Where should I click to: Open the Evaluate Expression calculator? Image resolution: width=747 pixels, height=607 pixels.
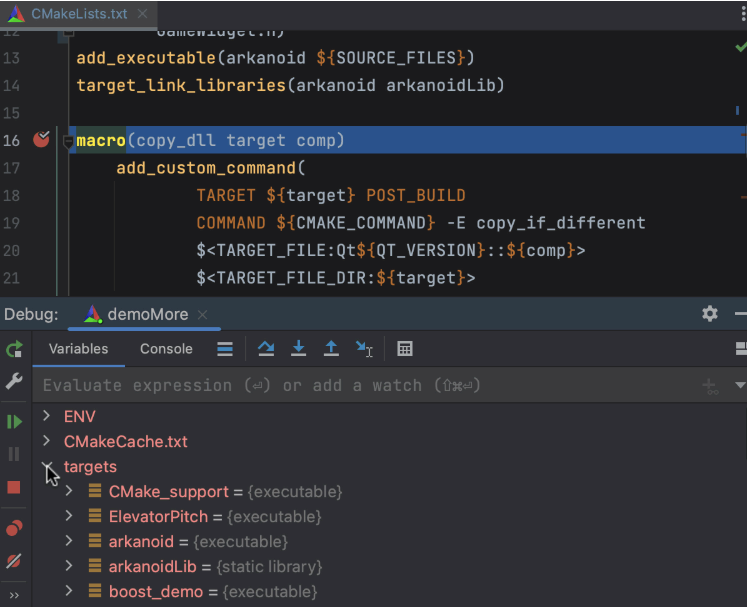pyautogui.click(x=405, y=349)
